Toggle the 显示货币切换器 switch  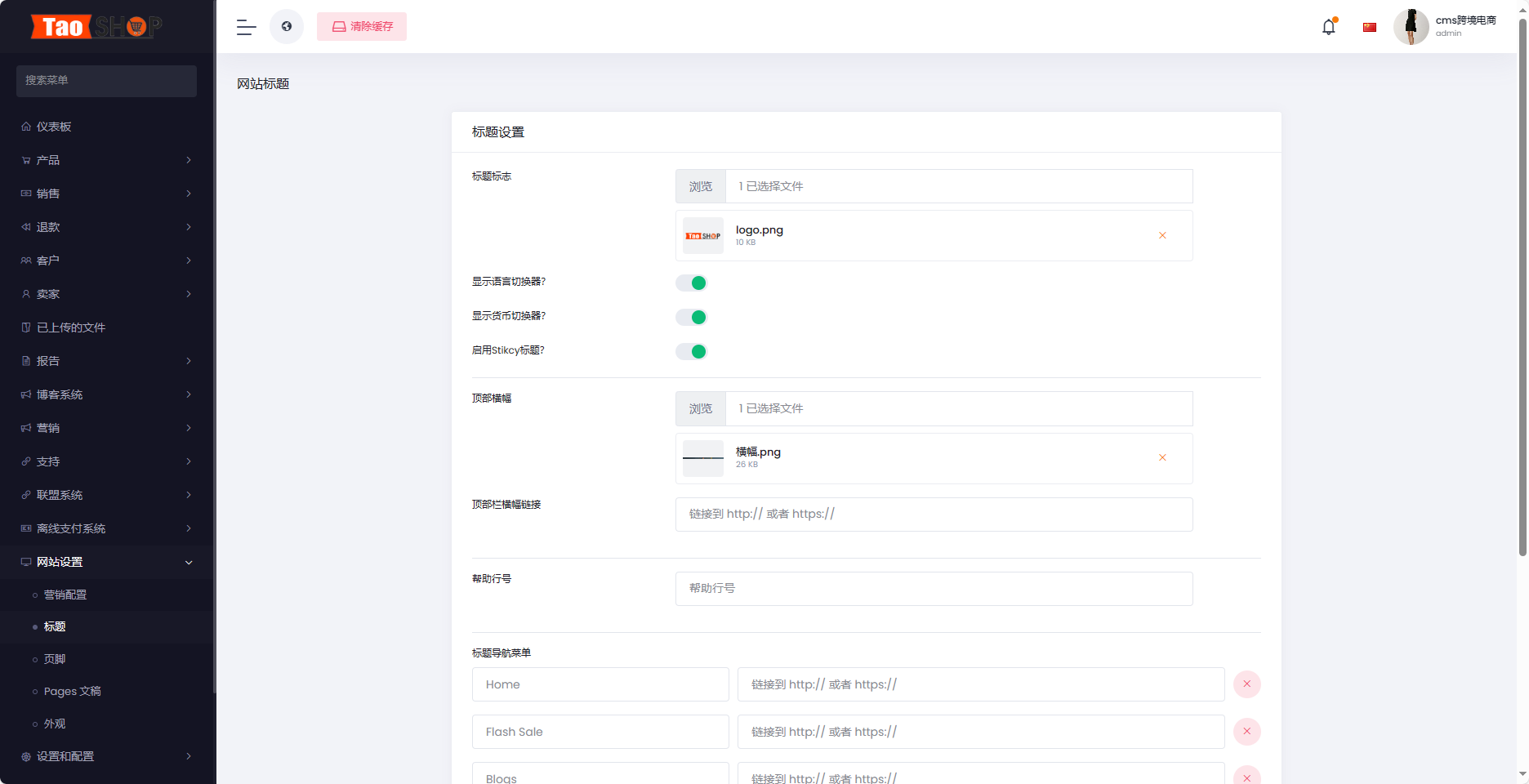[691, 318]
